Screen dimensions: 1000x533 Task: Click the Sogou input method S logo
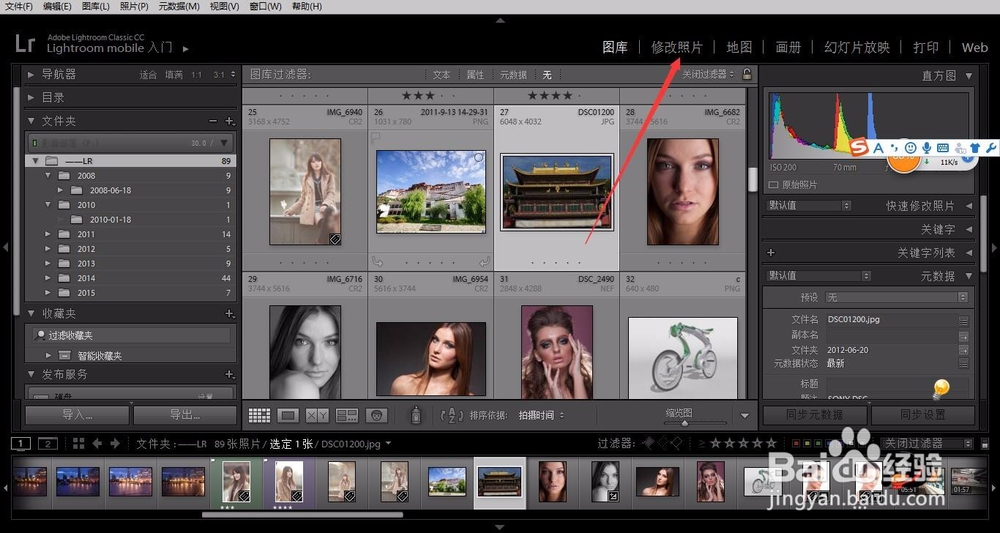pos(859,147)
